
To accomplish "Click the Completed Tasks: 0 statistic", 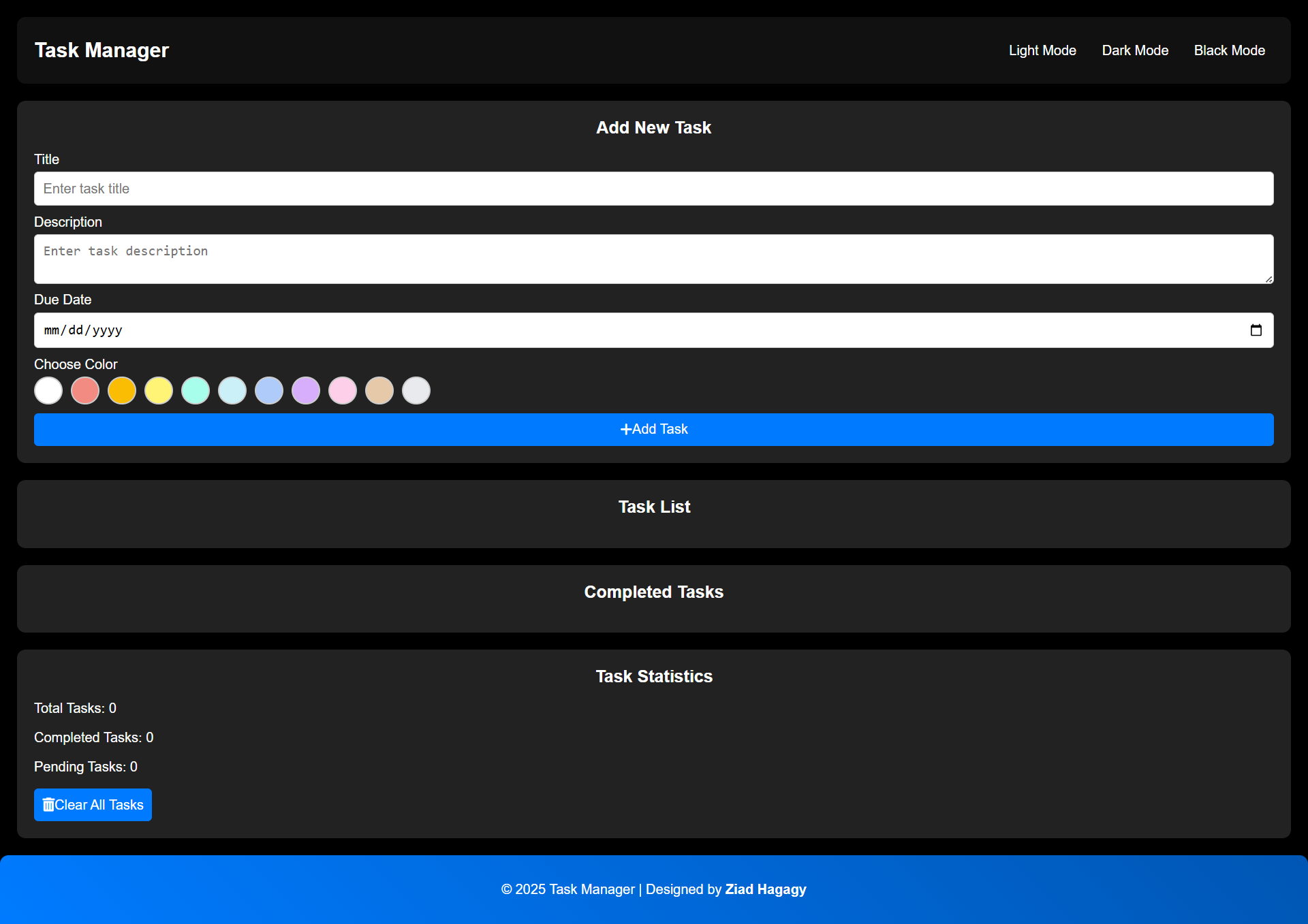I will [x=94, y=737].
